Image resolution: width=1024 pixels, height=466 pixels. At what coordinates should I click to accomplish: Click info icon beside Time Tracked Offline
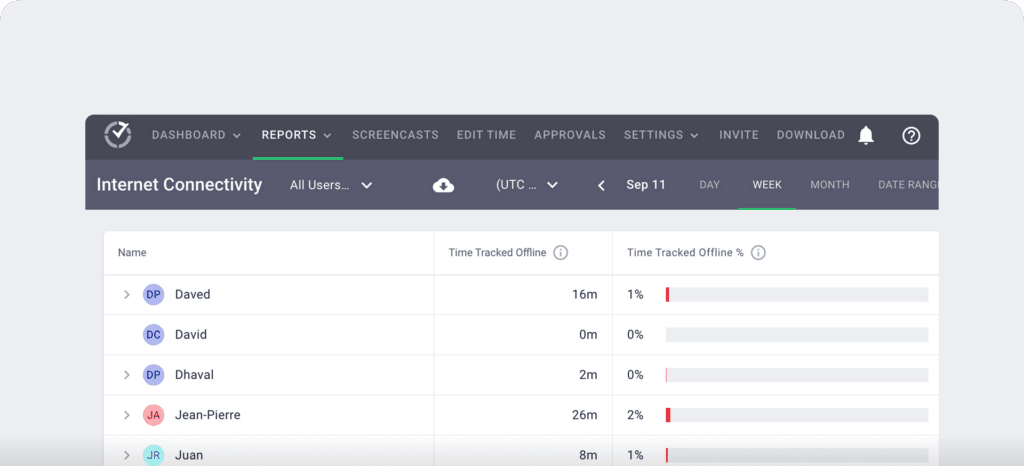click(561, 253)
